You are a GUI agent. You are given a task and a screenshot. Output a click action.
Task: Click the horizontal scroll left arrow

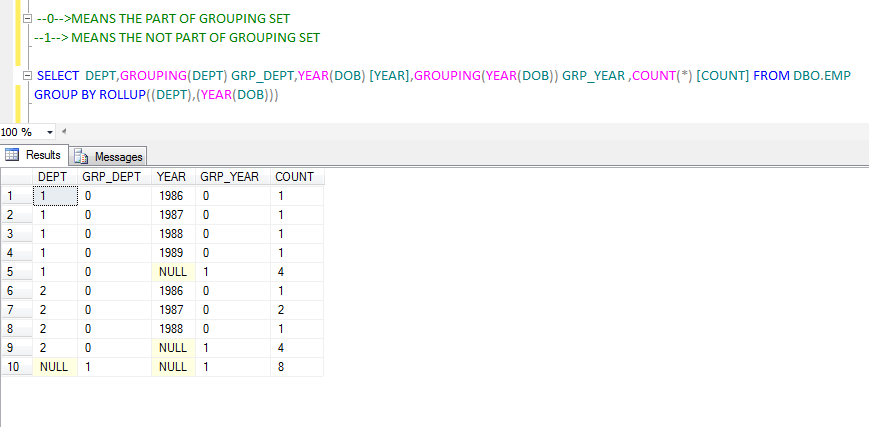pos(63,132)
